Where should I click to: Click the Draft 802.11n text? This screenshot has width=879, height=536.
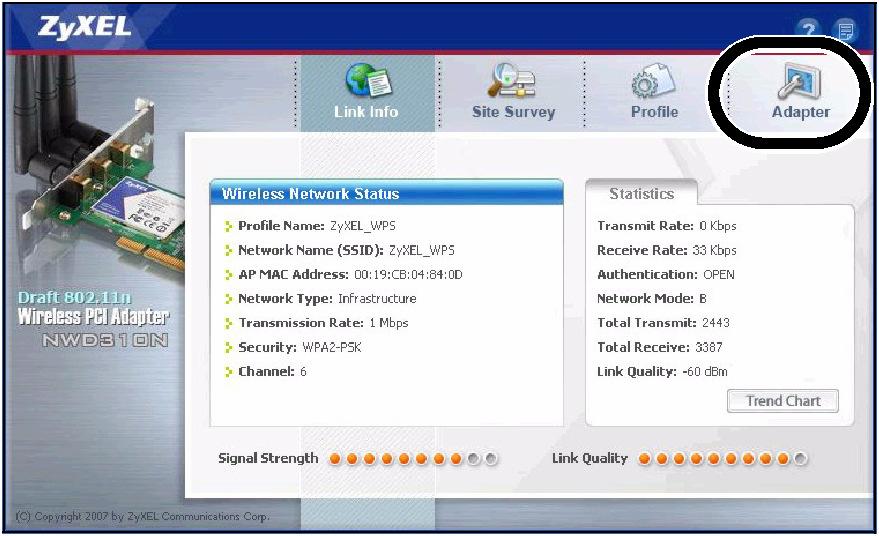pyautogui.click(x=75, y=298)
